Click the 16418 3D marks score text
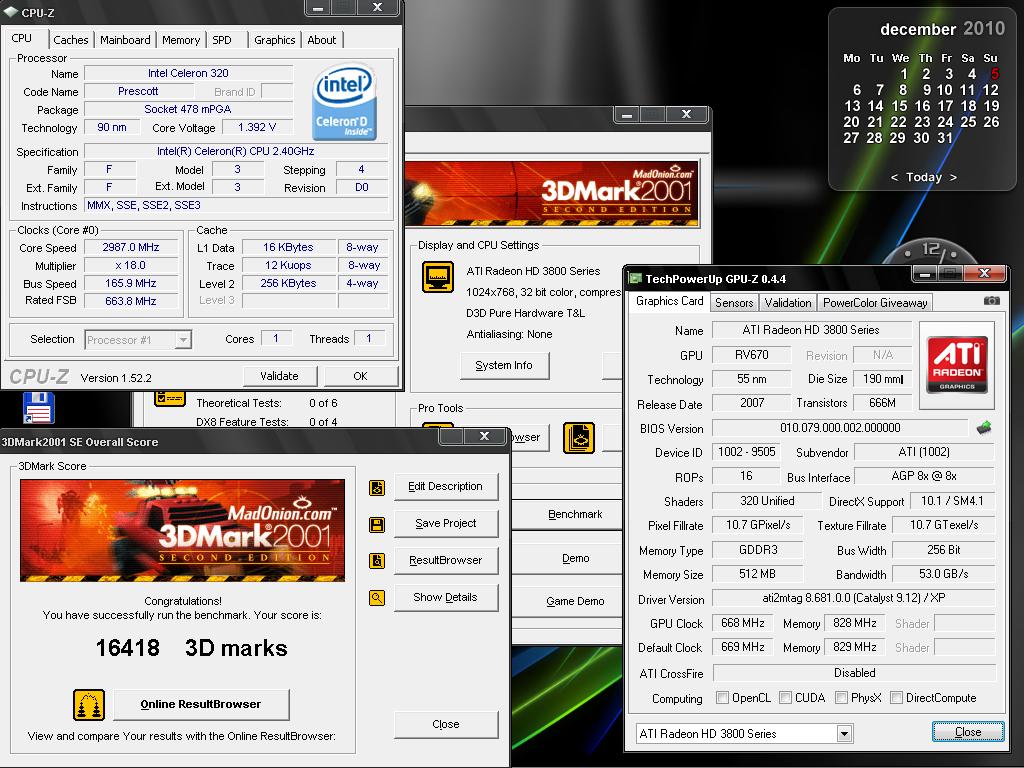The width and height of the screenshot is (1024, 768). point(191,648)
